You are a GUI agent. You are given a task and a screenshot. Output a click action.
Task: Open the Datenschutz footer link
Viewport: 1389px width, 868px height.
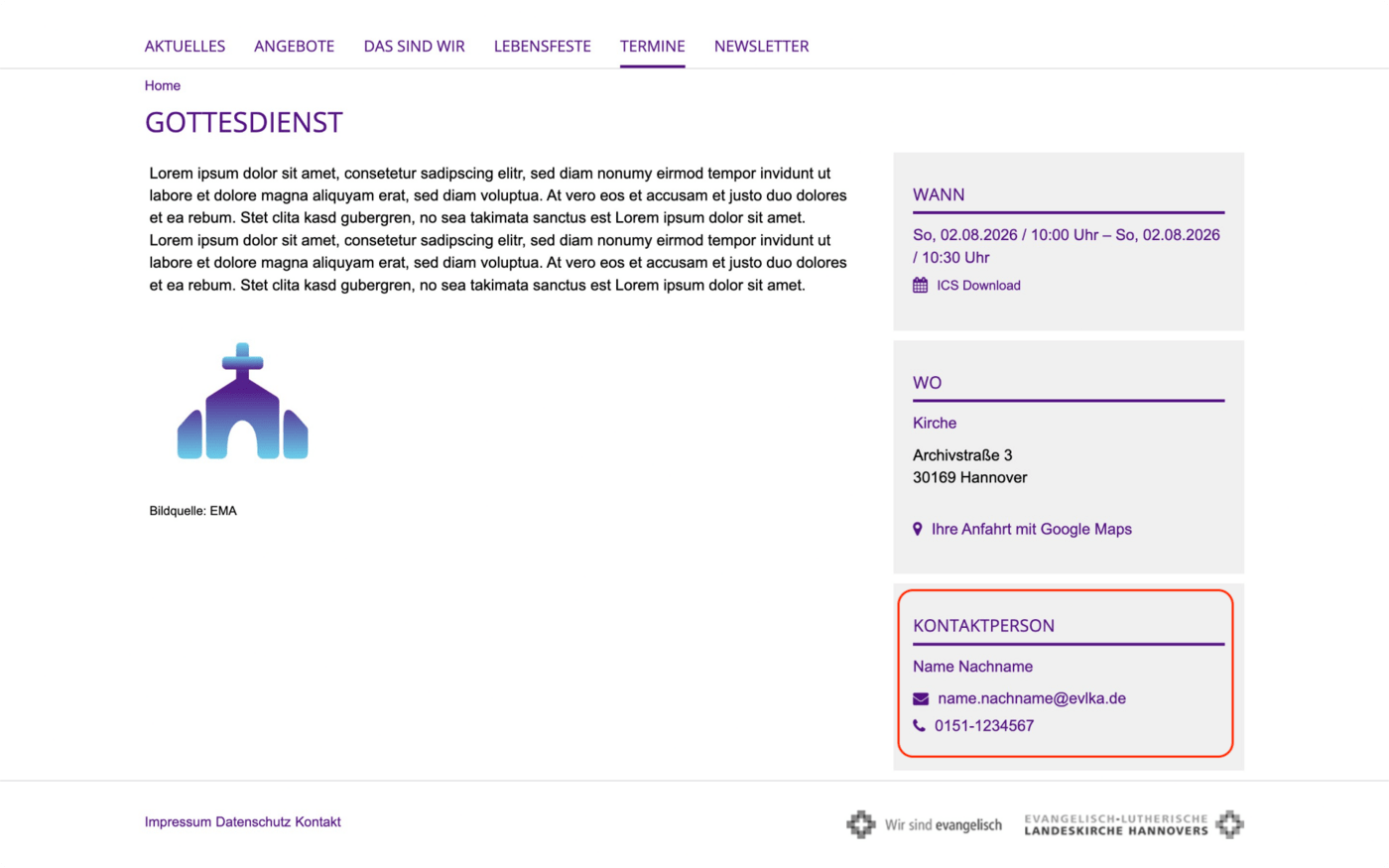coord(253,822)
